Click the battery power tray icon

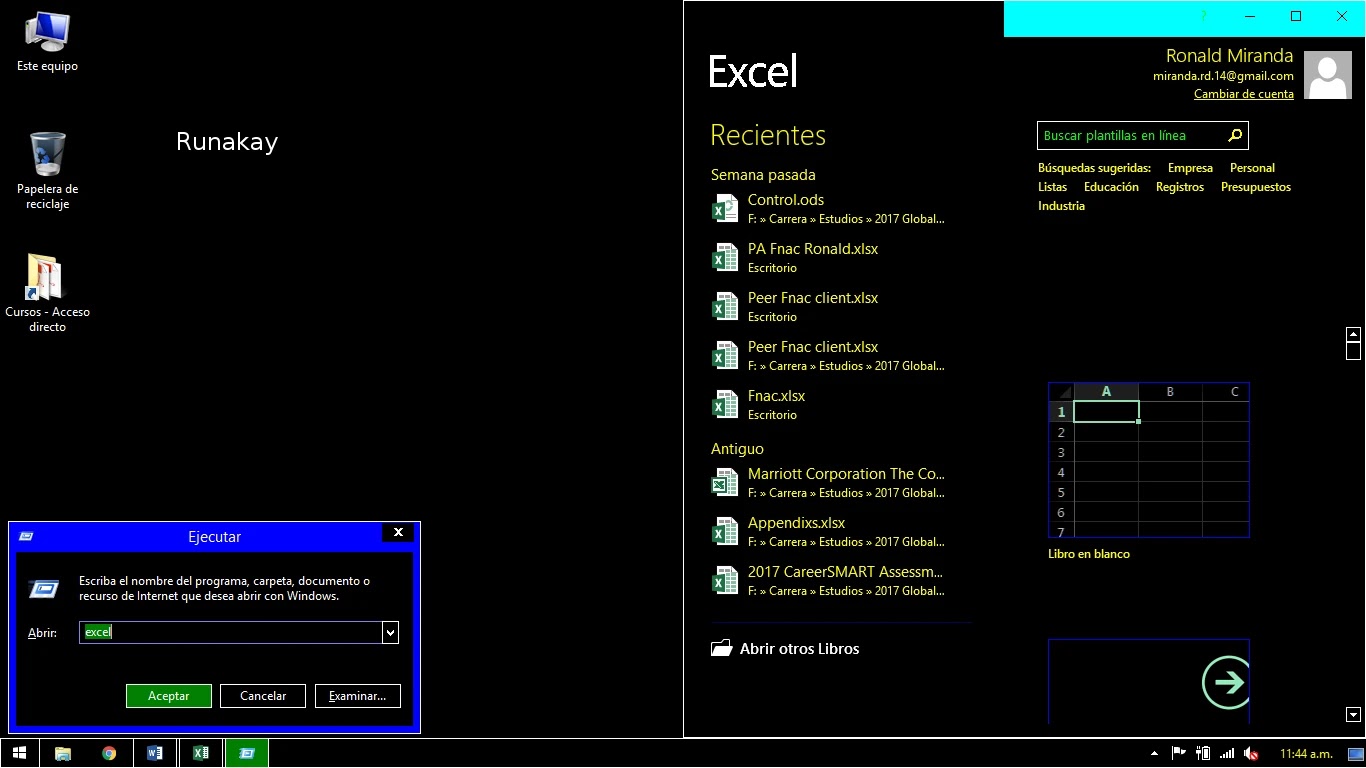(1203, 753)
